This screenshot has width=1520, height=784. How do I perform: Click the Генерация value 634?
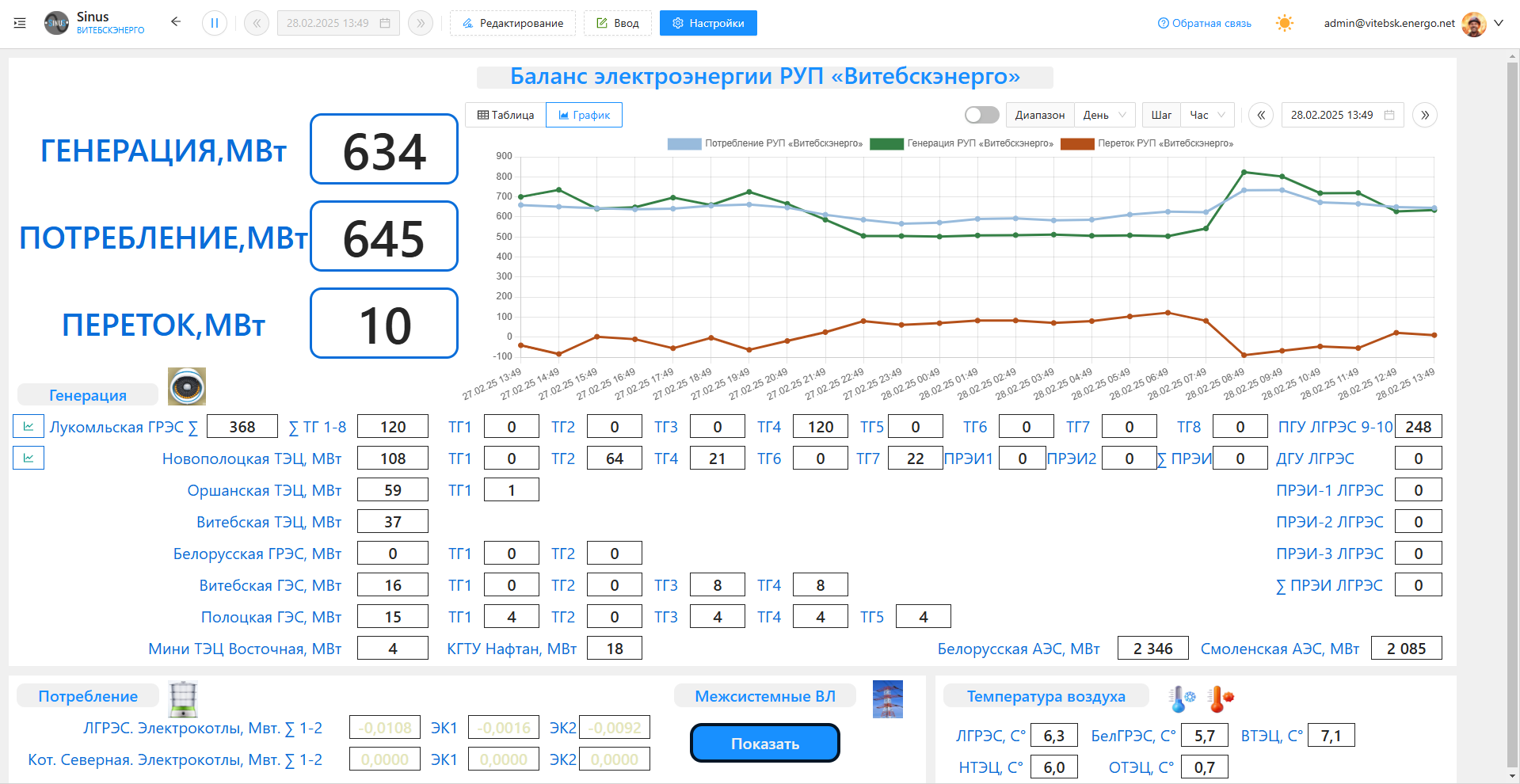[x=384, y=149]
